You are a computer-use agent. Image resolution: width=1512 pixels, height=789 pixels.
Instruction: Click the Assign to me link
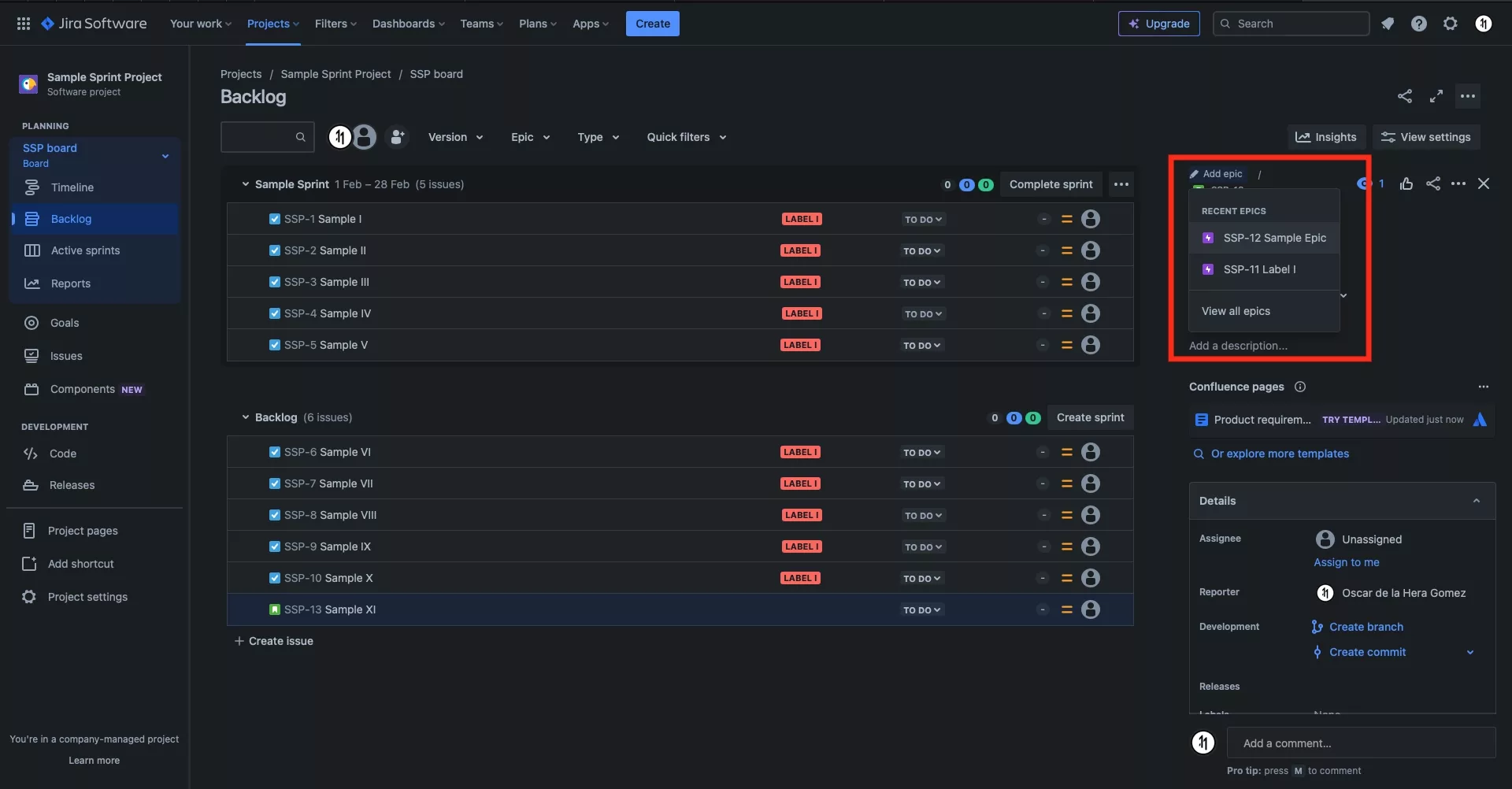(1347, 562)
